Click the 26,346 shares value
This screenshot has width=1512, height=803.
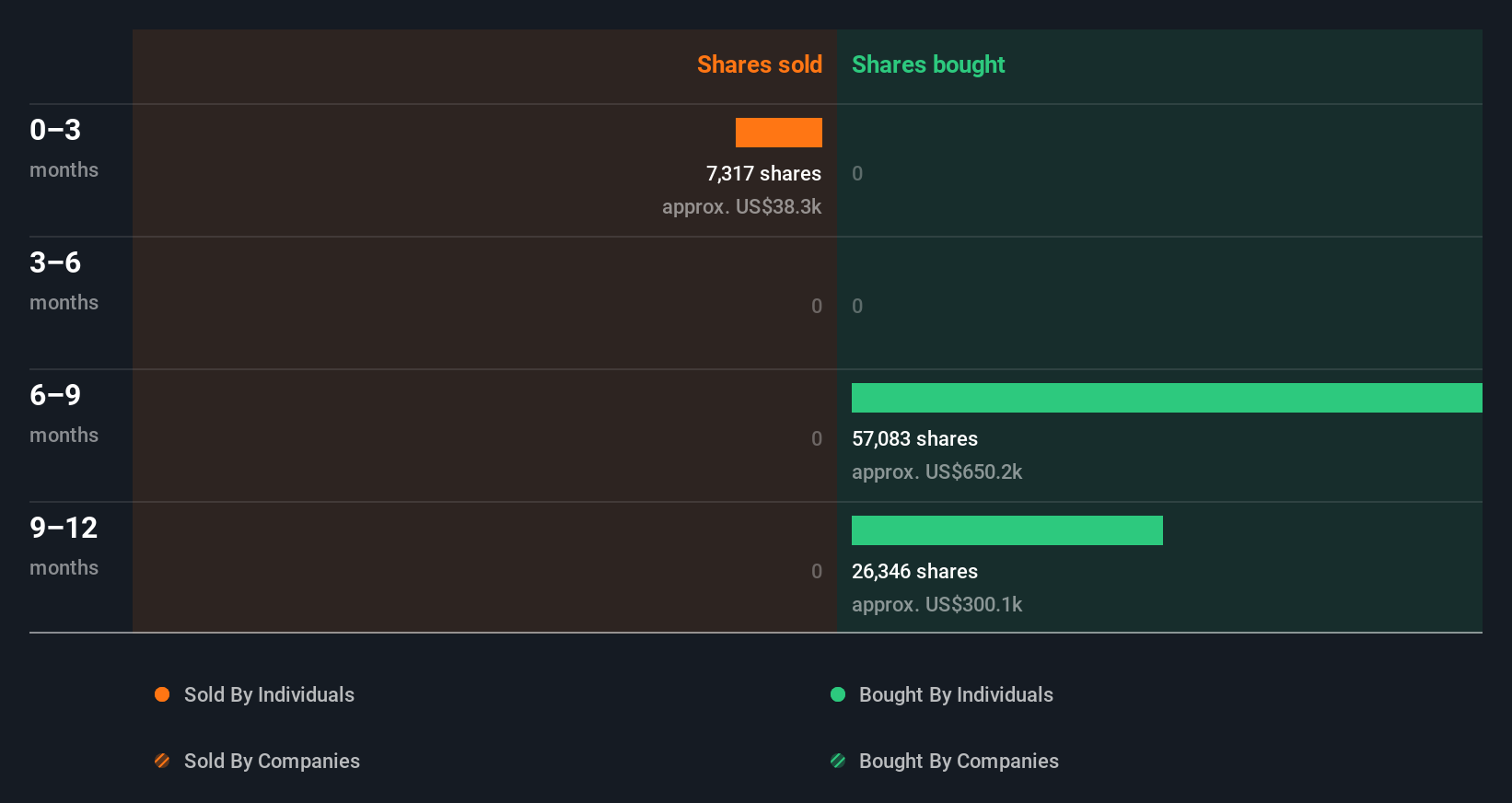point(914,571)
